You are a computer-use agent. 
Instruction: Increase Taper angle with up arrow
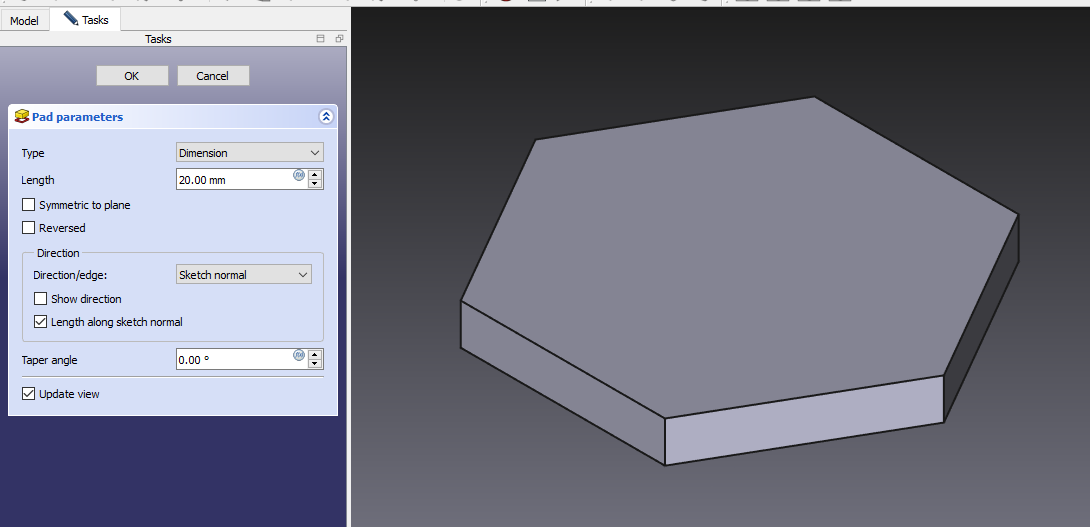click(x=315, y=355)
